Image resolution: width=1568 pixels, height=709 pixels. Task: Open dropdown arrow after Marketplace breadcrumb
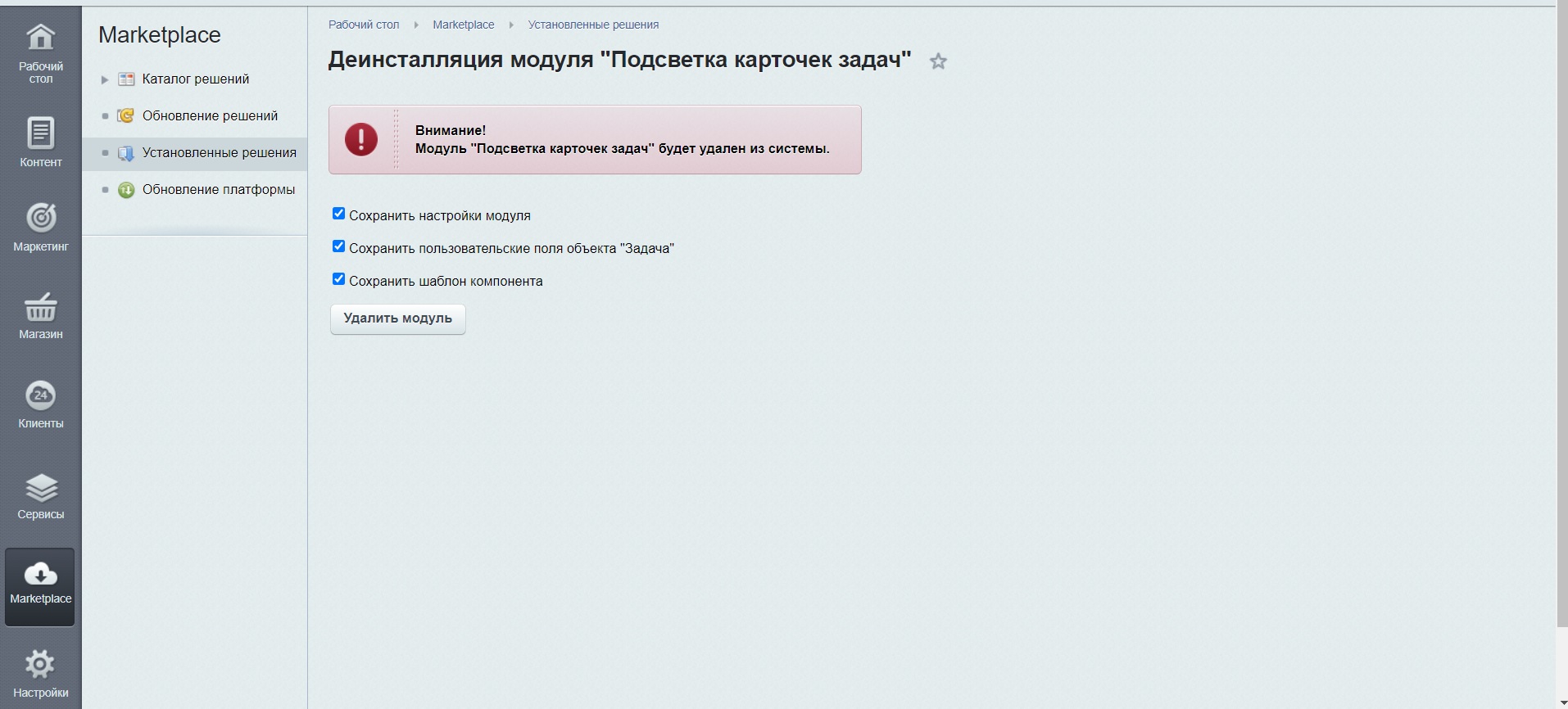(511, 25)
